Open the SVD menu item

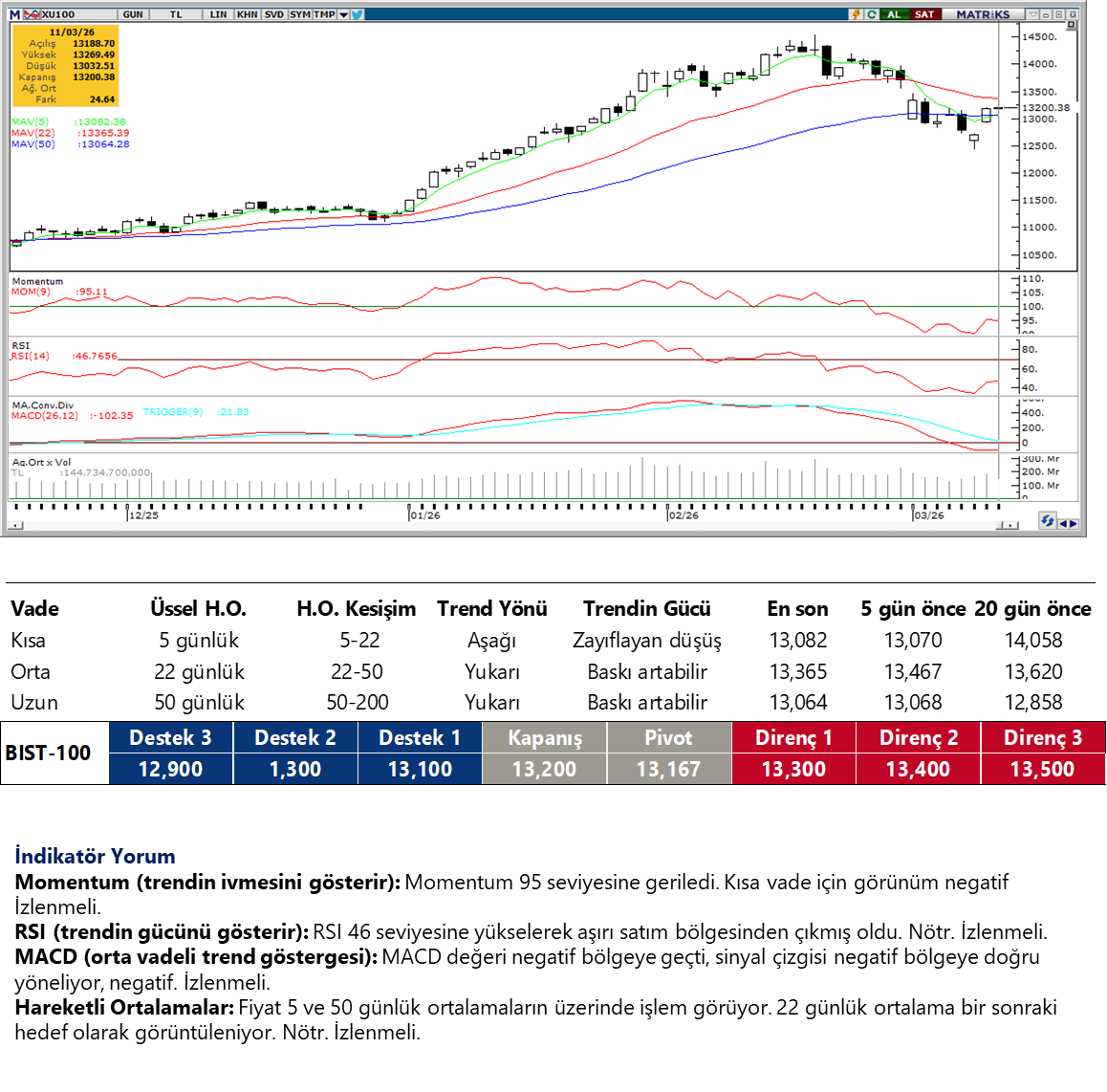(273, 14)
